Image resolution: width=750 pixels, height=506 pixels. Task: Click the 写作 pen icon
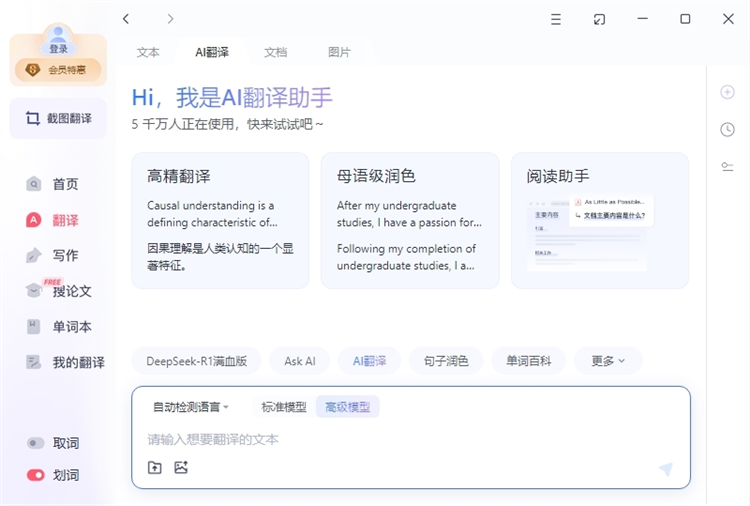point(33,255)
